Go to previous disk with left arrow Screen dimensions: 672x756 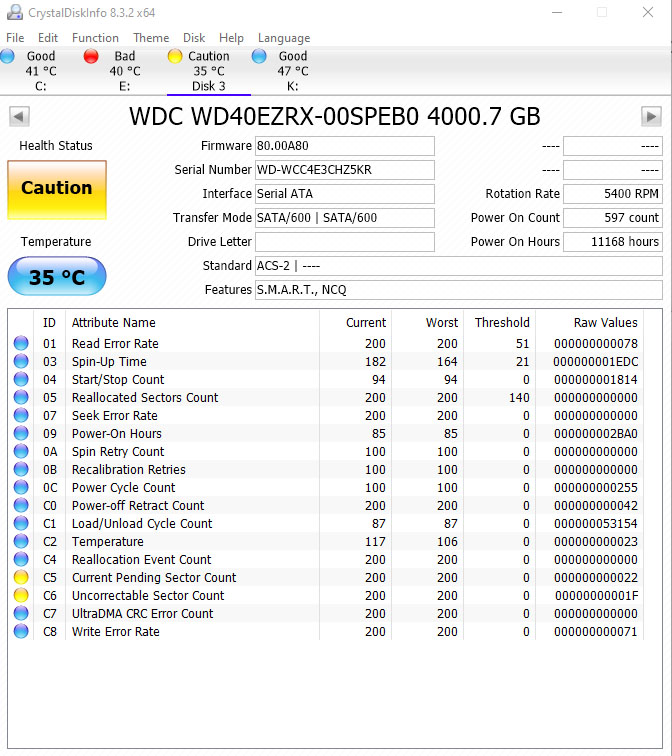click(x=19, y=117)
